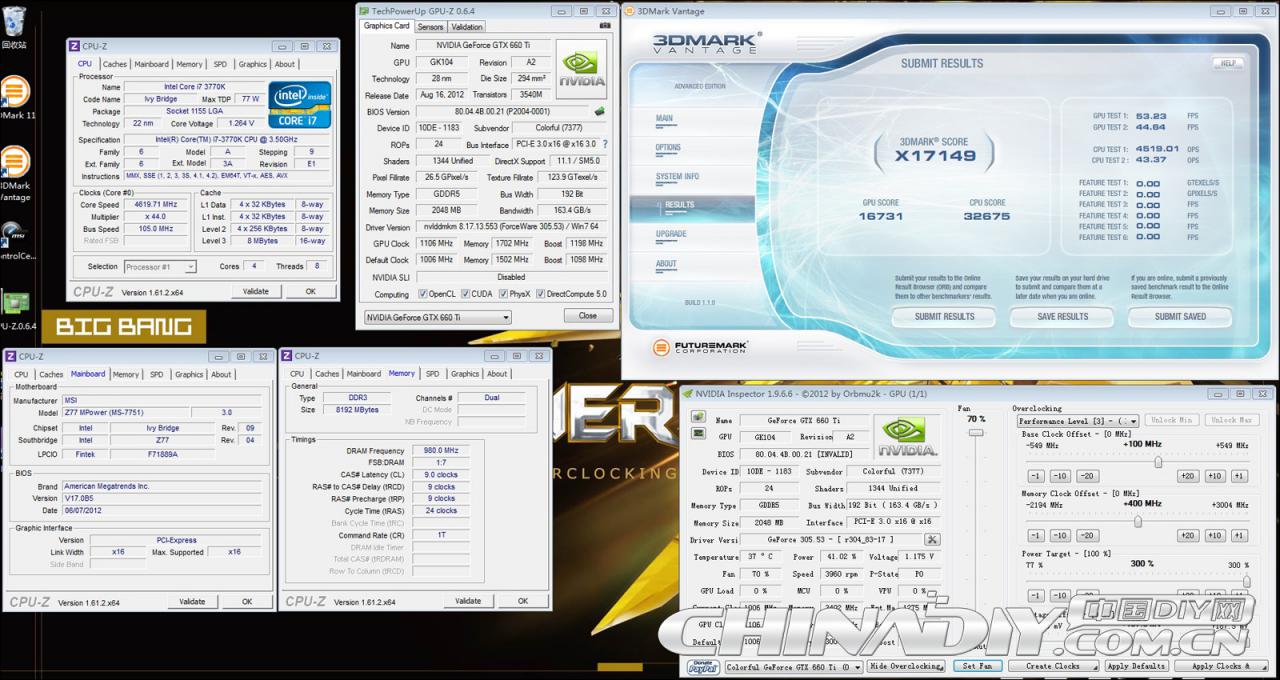Image resolution: width=1280 pixels, height=680 pixels.
Task: Open the SPD tab in the CPU-Z Memory window
Action: [x=432, y=374]
